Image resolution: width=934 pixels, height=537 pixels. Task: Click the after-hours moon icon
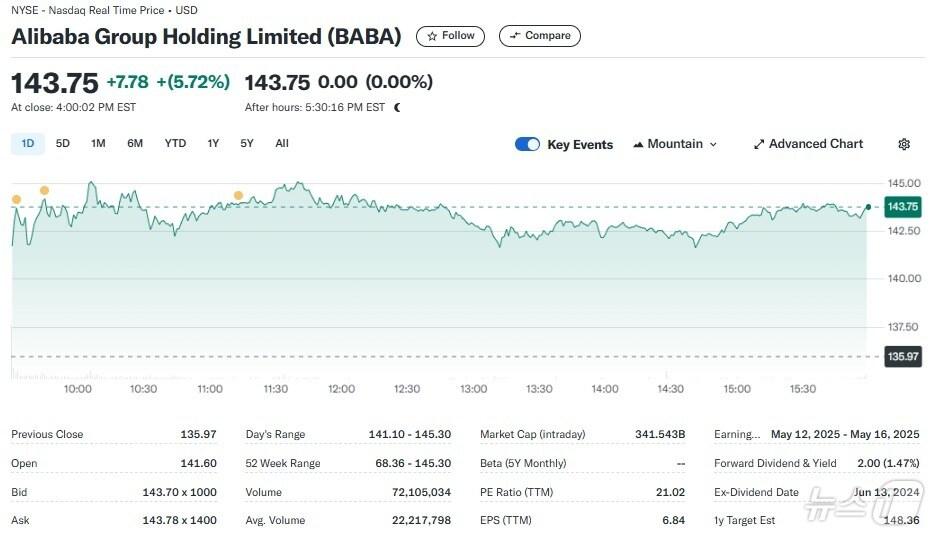[x=397, y=107]
